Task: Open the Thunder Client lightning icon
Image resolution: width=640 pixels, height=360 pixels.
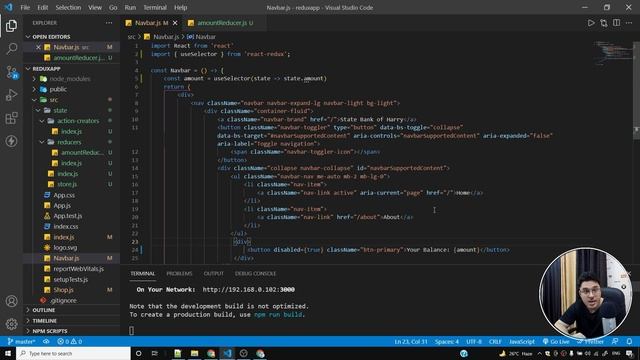Action: pos(11,141)
